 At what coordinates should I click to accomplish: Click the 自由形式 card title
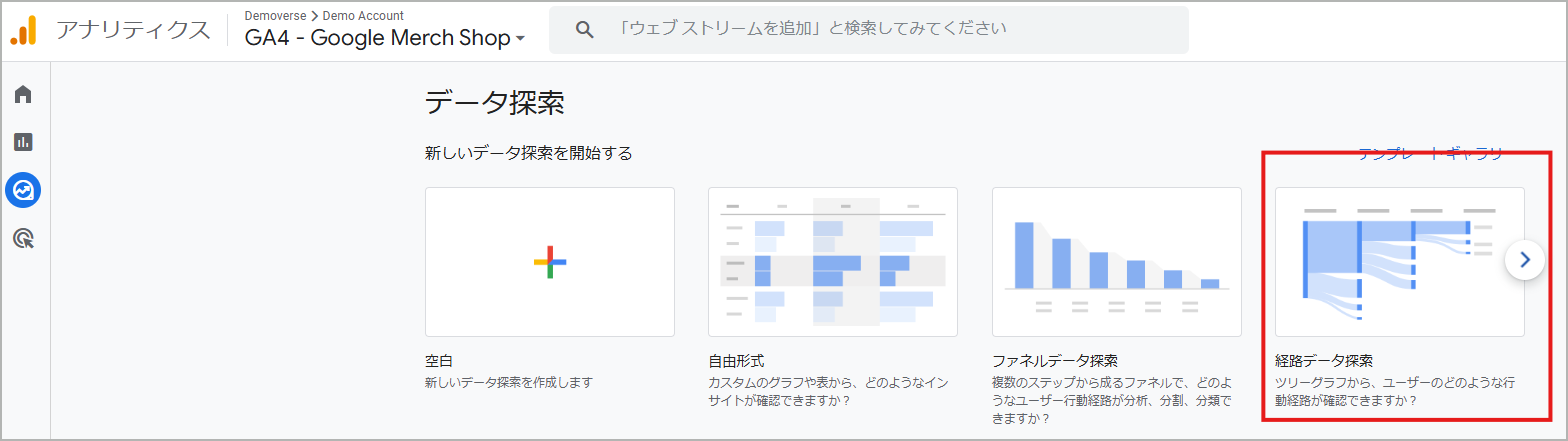coord(736,360)
